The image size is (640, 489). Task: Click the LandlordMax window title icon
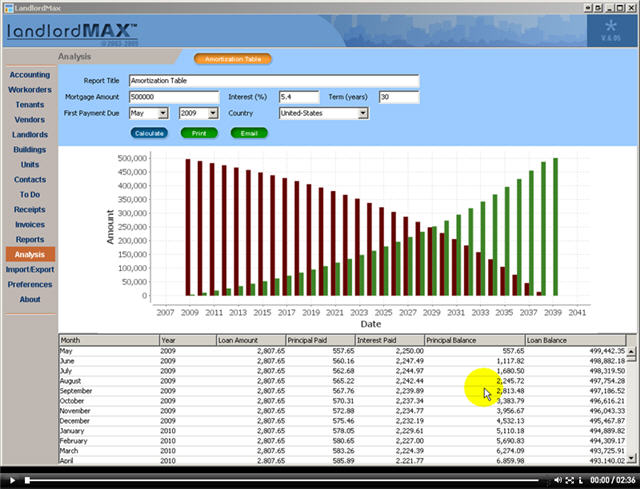9,8
